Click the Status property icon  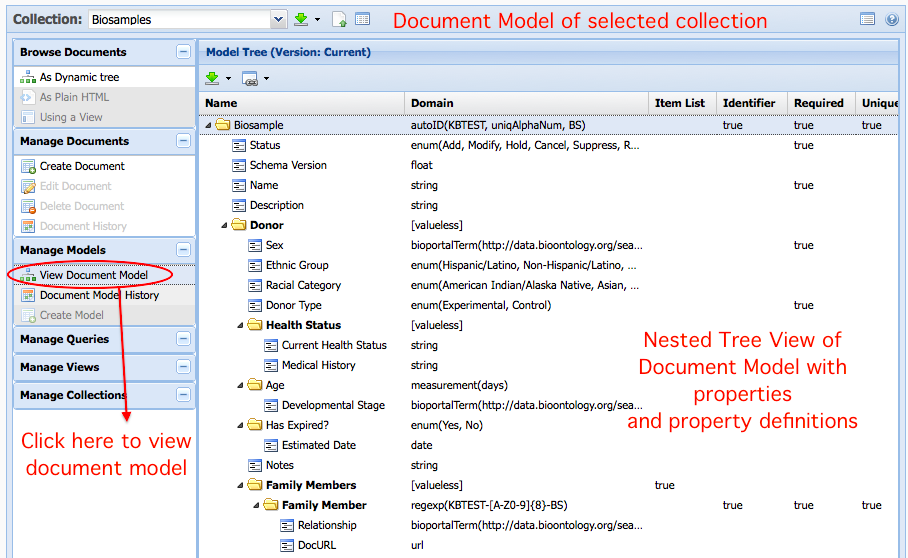tap(239, 145)
